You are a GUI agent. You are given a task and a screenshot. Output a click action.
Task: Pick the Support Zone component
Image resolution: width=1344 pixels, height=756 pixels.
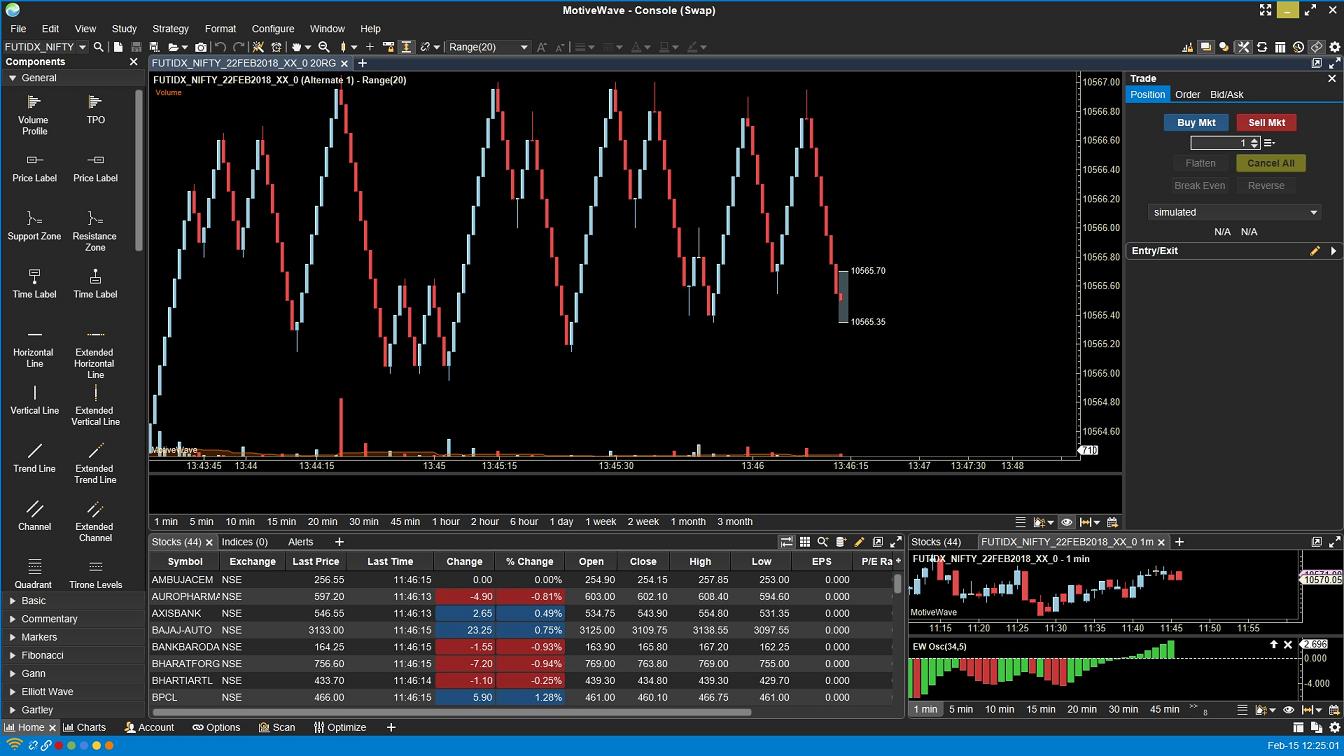34,226
